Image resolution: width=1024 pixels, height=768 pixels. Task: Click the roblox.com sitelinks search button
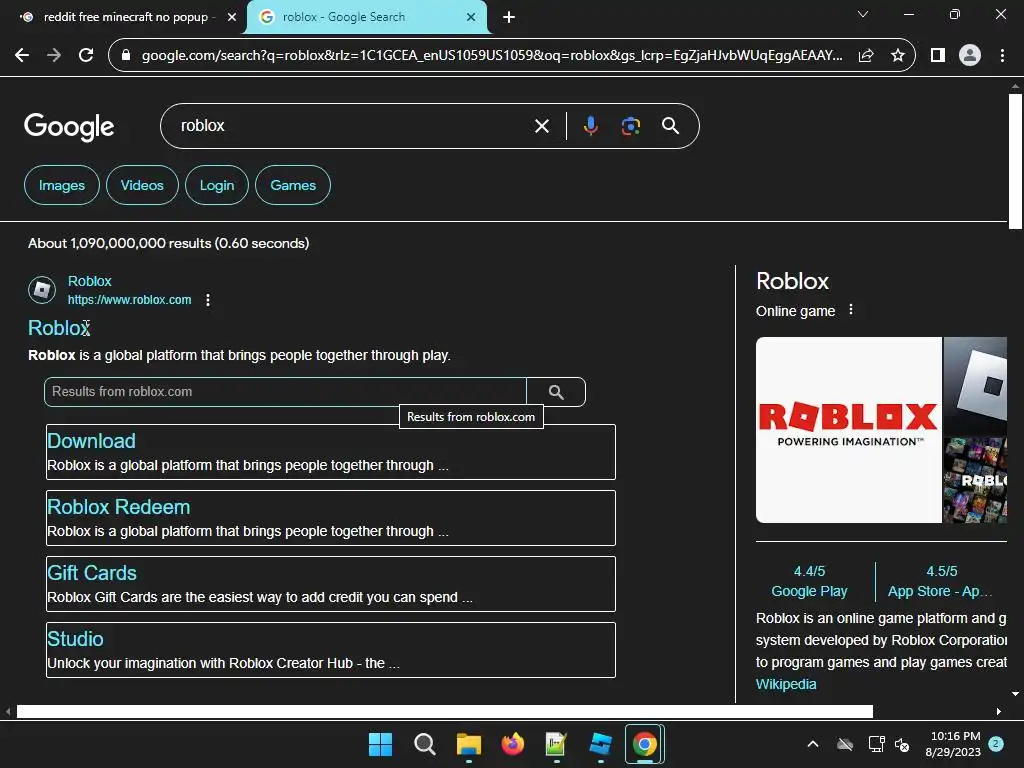click(556, 392)
